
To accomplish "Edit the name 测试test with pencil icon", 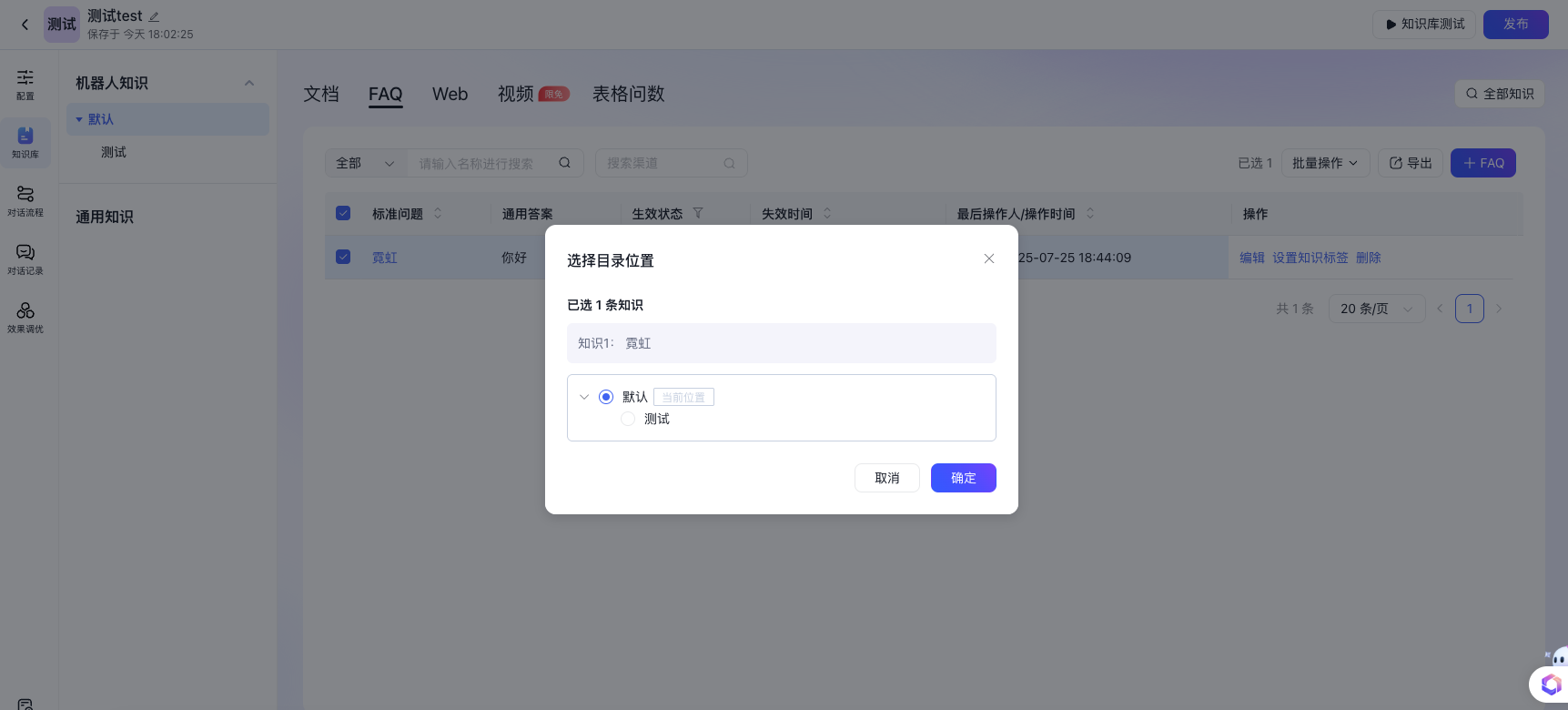I will click(x=154, y=16).
